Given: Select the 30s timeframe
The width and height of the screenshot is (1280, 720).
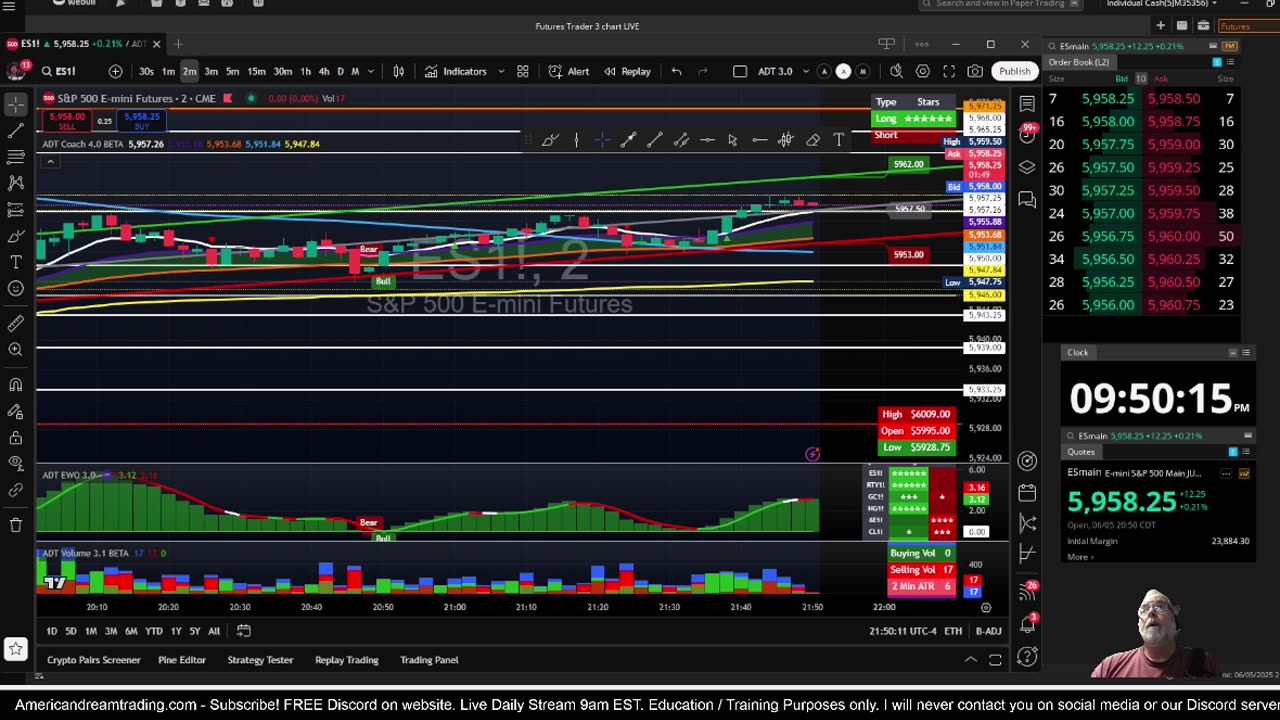Looking at the screenshot, I should 146,71.
